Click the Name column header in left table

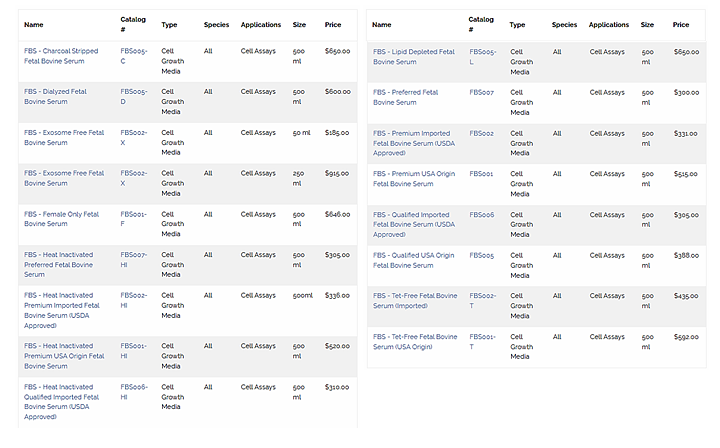[34, 25]
